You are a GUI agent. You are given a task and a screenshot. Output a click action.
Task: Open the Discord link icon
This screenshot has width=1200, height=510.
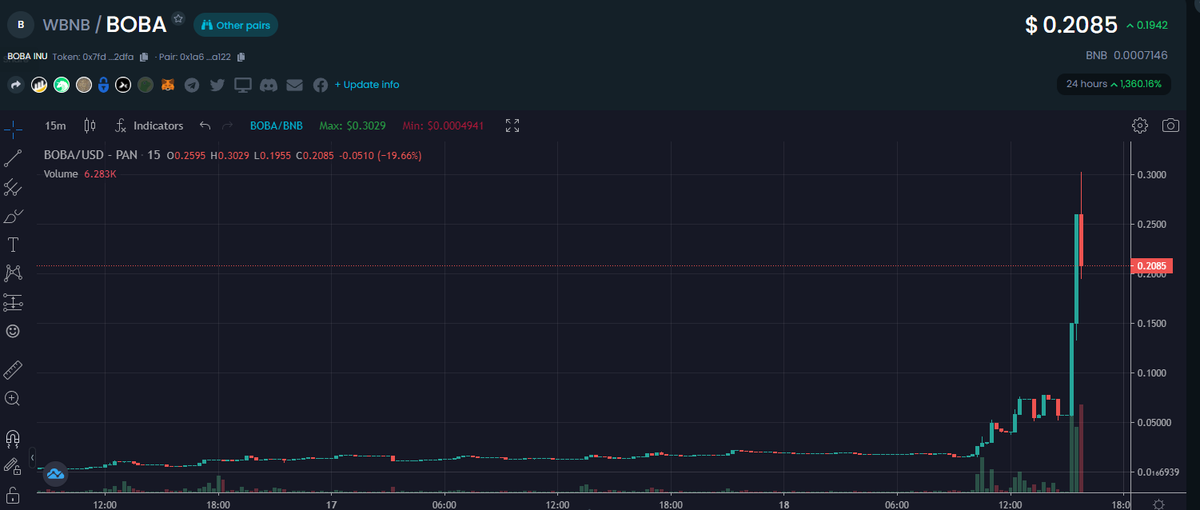coord(268,85)
